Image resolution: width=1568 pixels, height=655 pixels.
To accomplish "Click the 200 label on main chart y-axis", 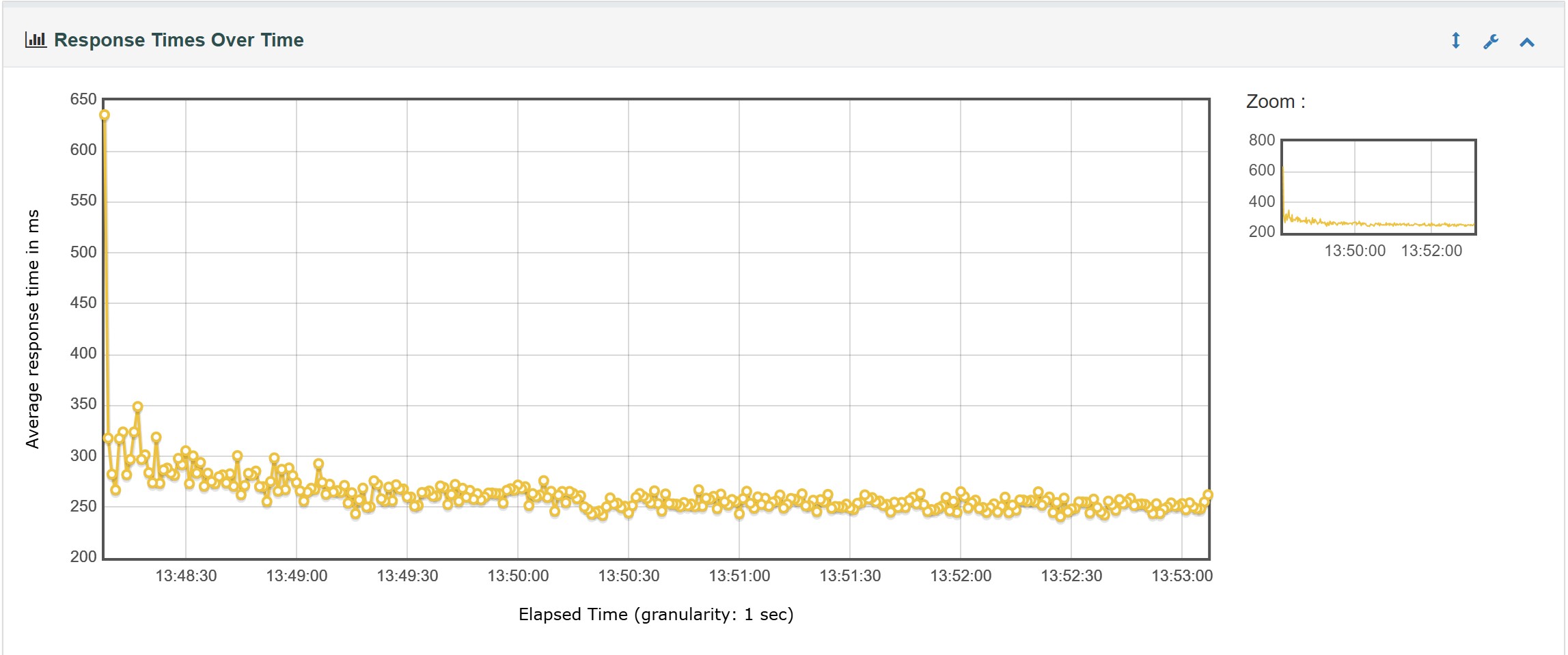I will pyautogui.click(x=83, y=557).
